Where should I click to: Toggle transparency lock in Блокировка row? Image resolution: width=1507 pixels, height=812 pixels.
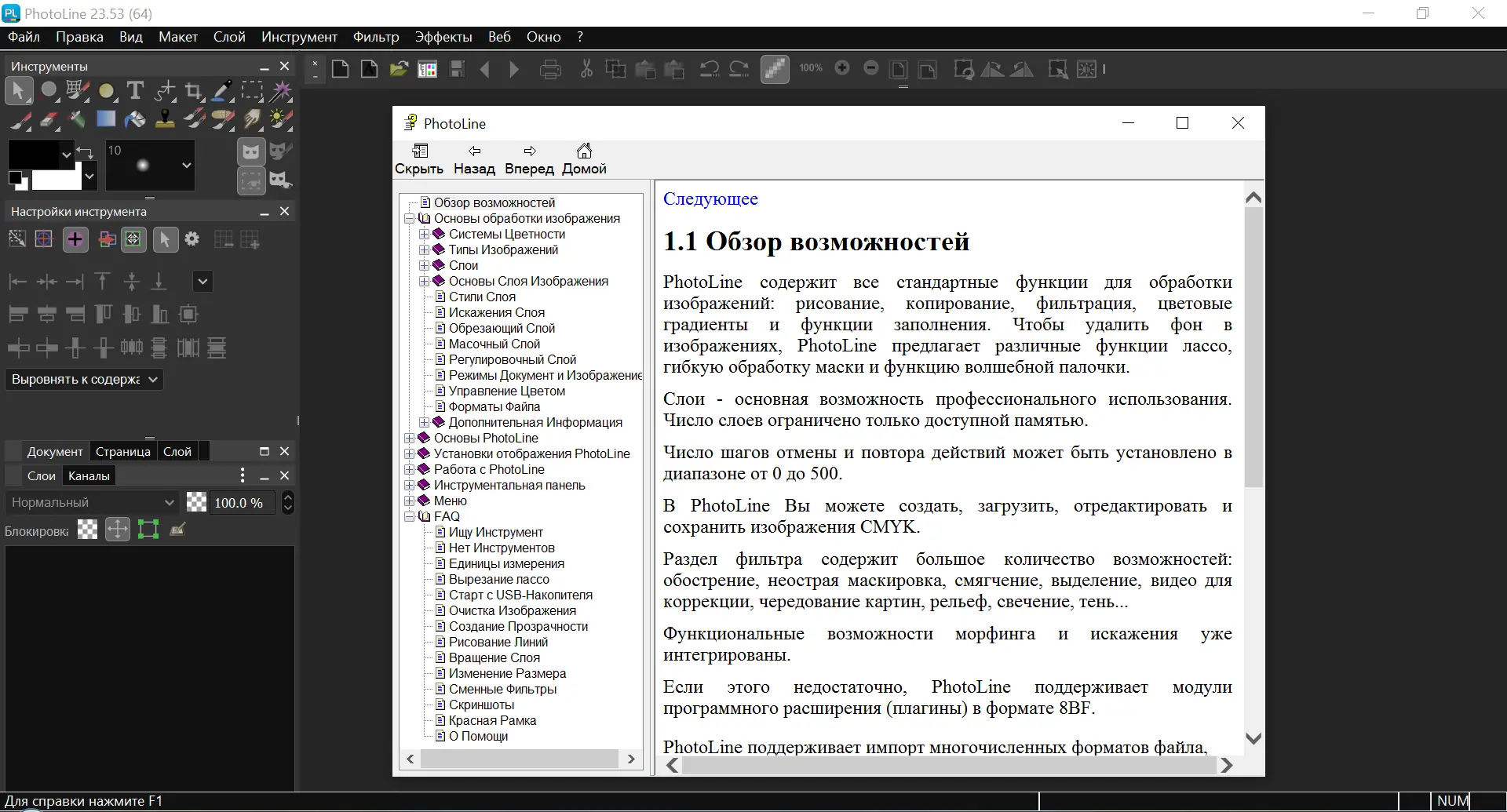(x=88, y=530)
